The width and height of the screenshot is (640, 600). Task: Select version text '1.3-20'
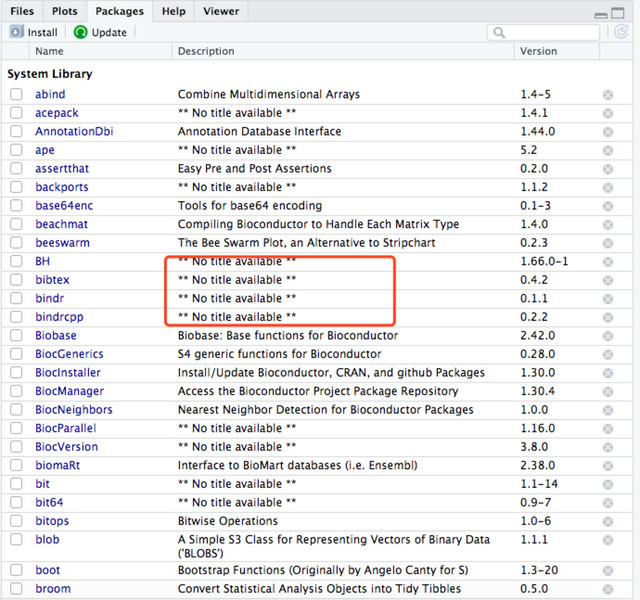tap(539, 570)
